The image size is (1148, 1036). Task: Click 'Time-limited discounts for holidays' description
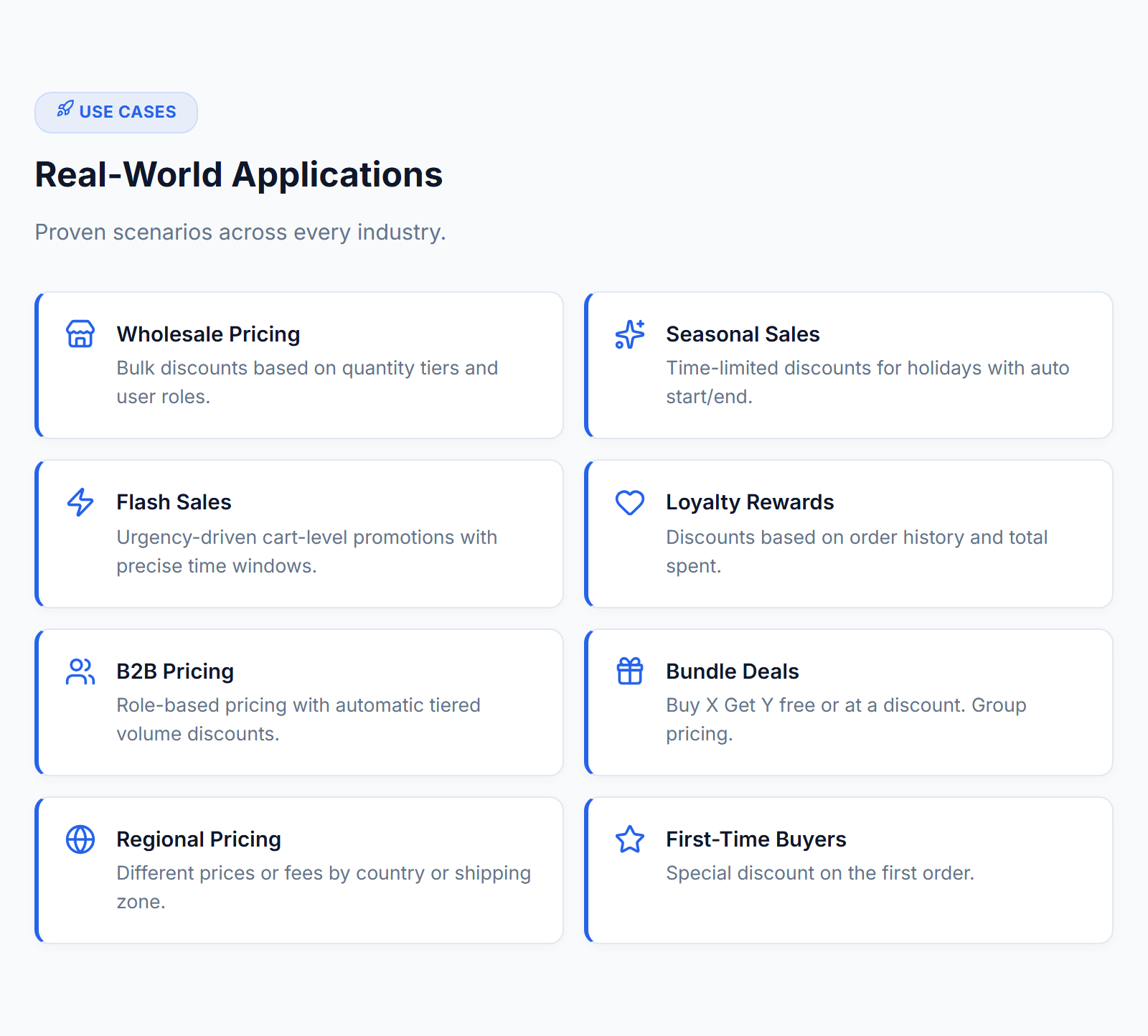tap(867, 382)
